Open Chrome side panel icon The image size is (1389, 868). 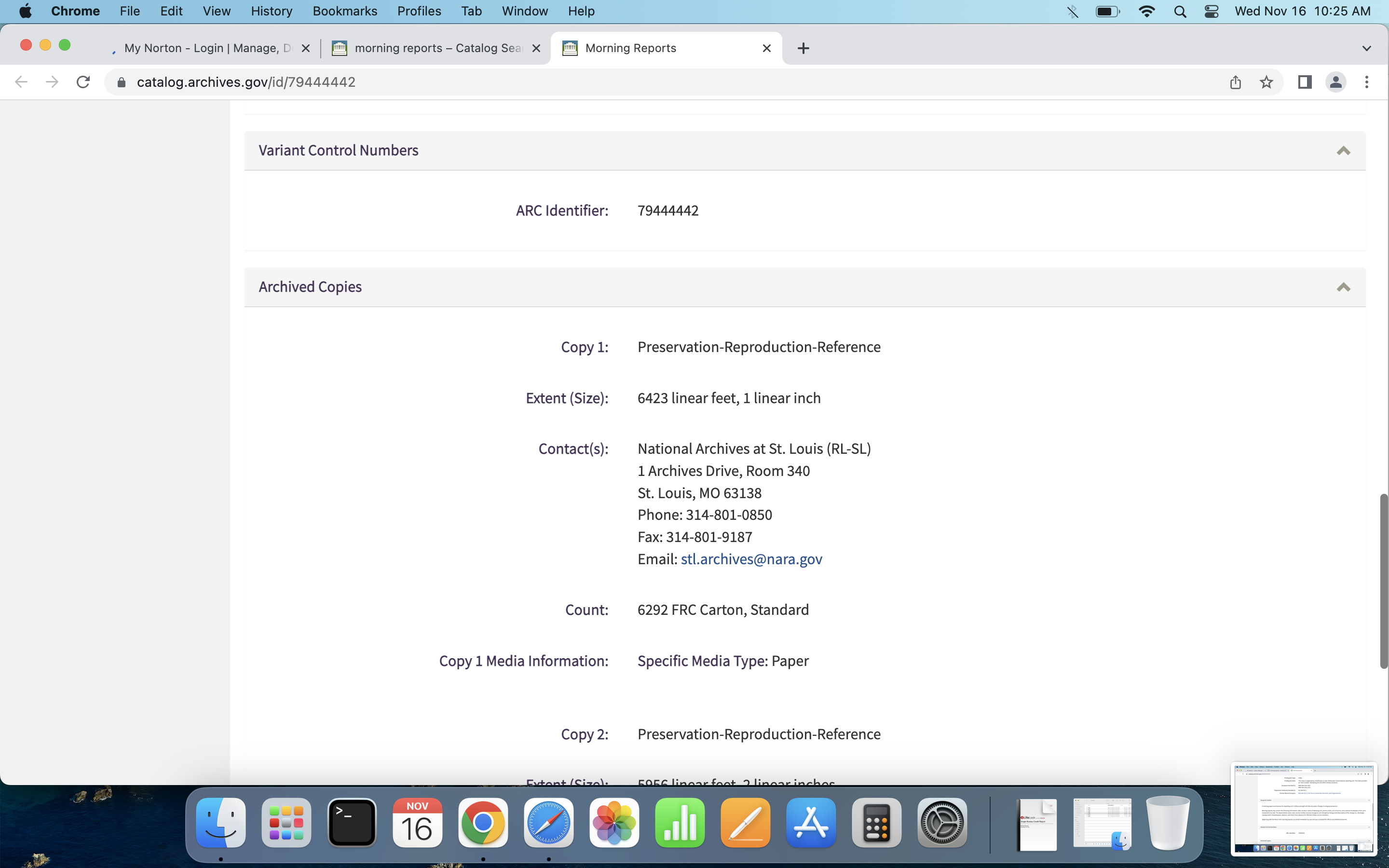[x=1304, y=82]
